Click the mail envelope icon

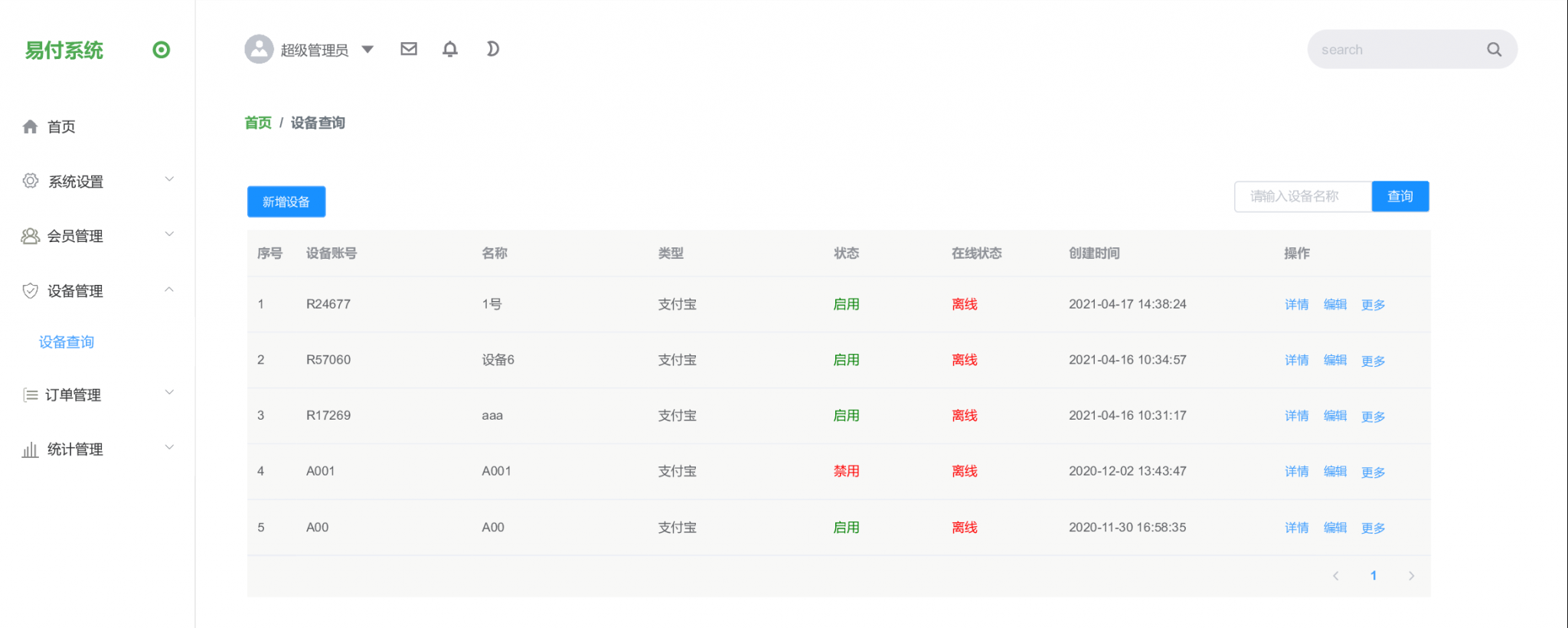click(x=409, y=49)
